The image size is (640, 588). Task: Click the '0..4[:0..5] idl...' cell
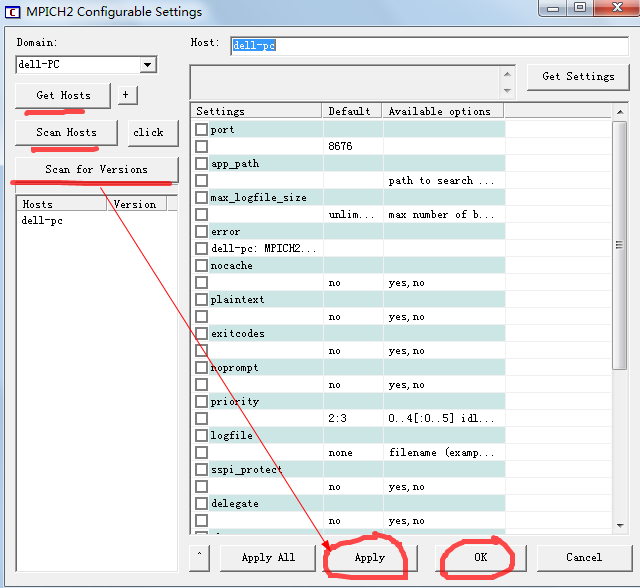coord(441,419)
